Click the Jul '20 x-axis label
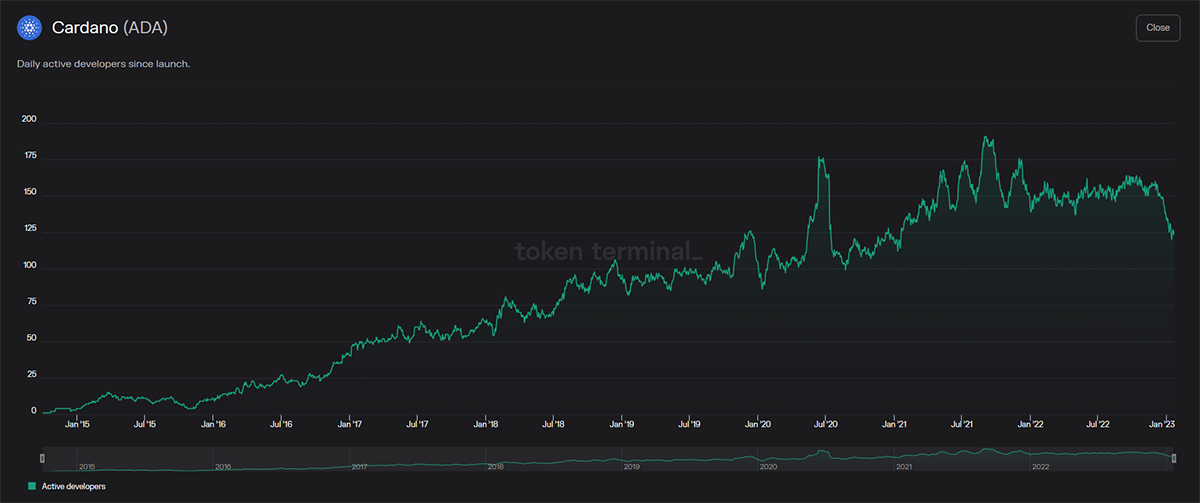The width and height of the screenshot is (1200, 503). 825,424
